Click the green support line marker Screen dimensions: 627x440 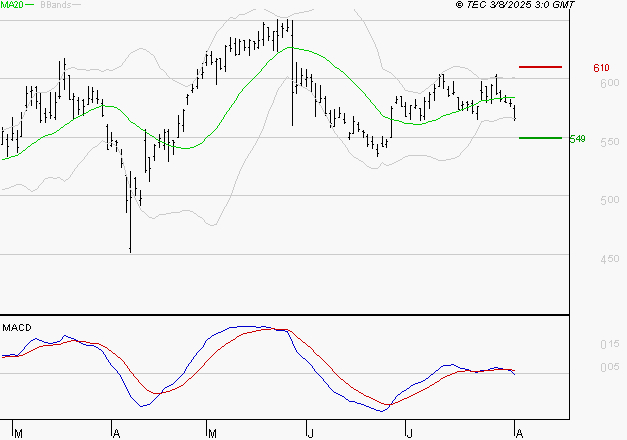click(540, 138)
